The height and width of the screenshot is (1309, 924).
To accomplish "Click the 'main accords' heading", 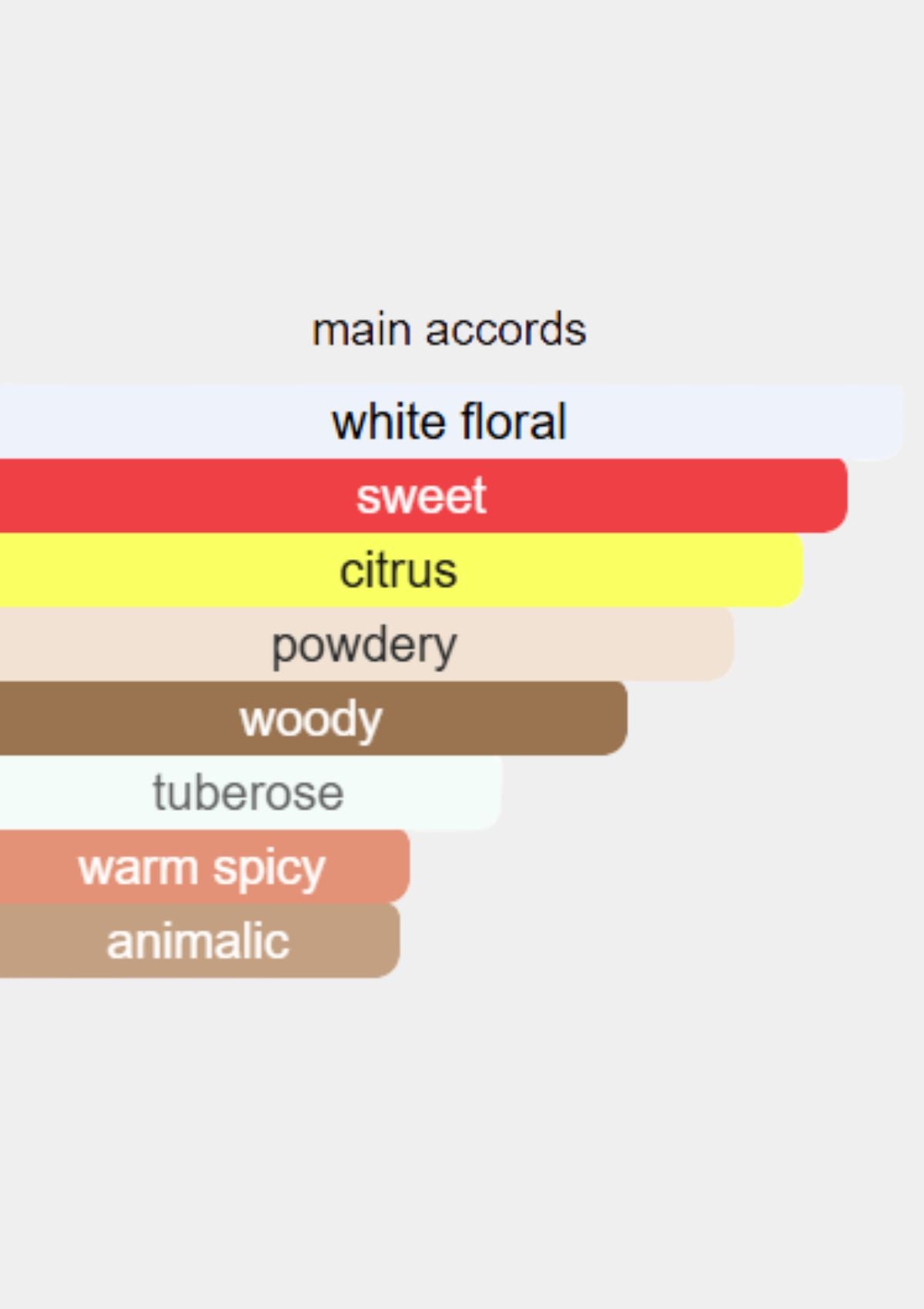I will (x=449, y=330).
